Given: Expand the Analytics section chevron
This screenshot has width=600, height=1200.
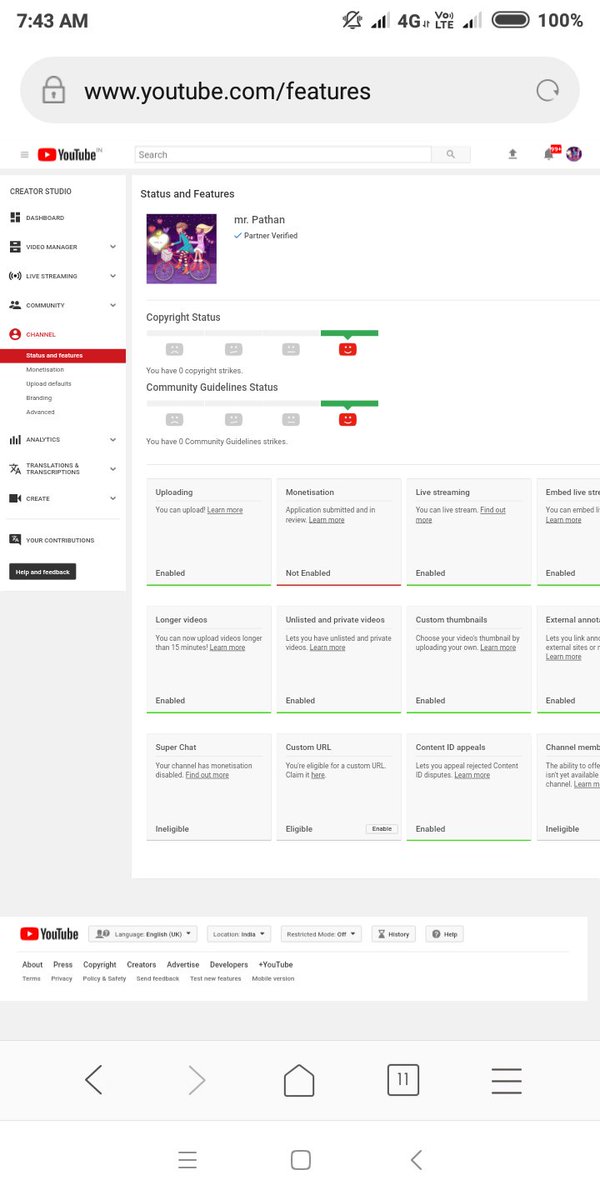Looking at the screenshot, I should click(113, 440).
